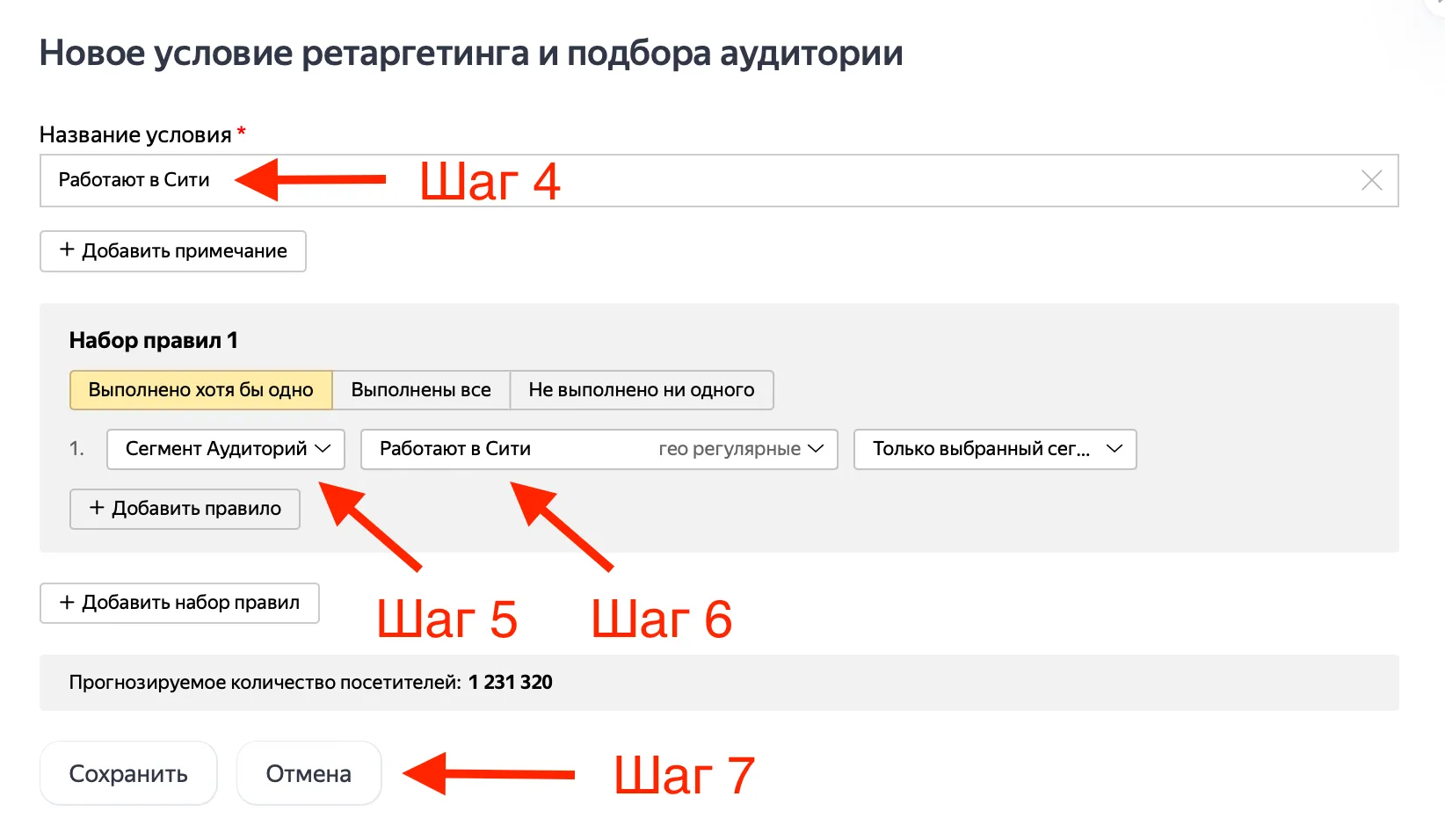The image size is (1445, 840).
Task: Click the chevron on Только выбранный сег...
Action: pos(1115,449)
